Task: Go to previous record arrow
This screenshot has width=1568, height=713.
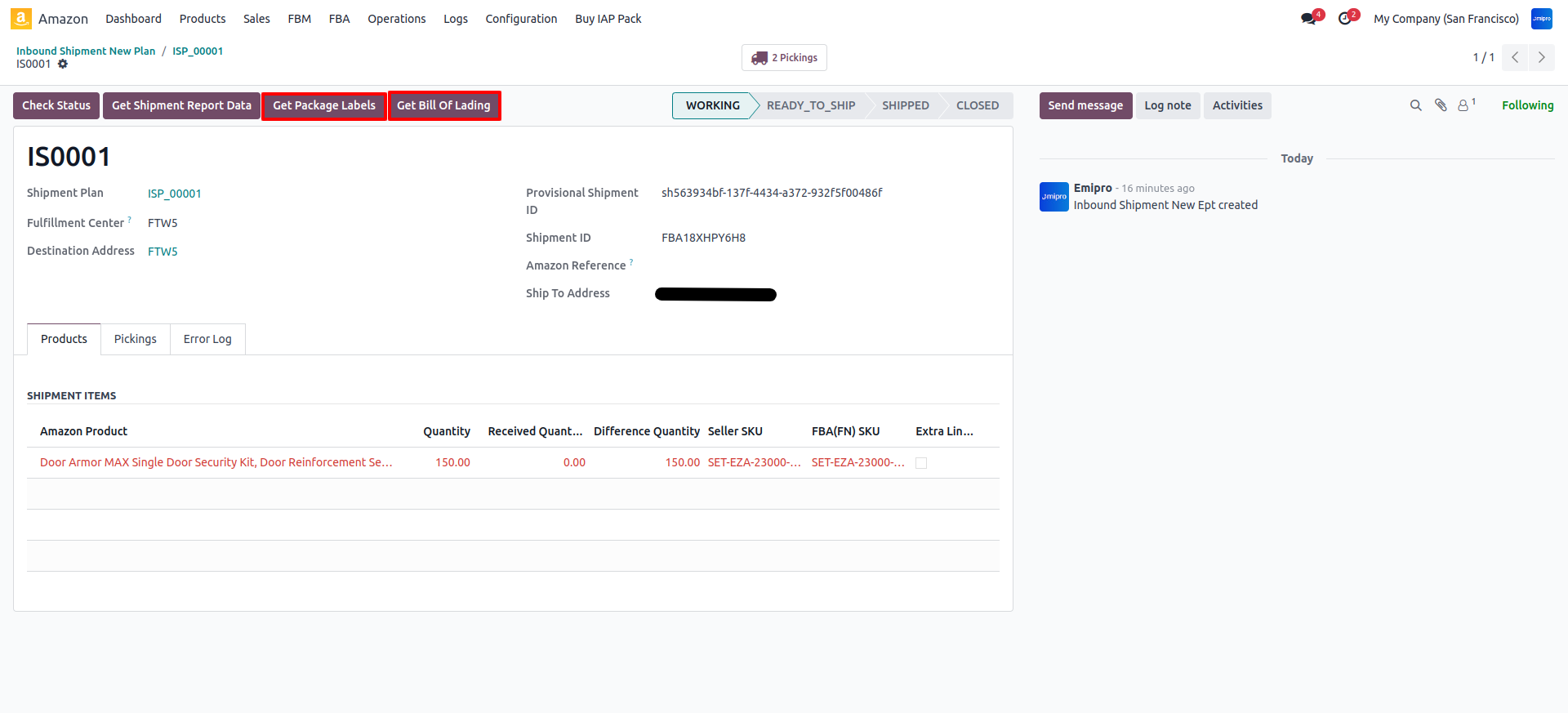Action: pyautogui.click(x=1515, y=57)
